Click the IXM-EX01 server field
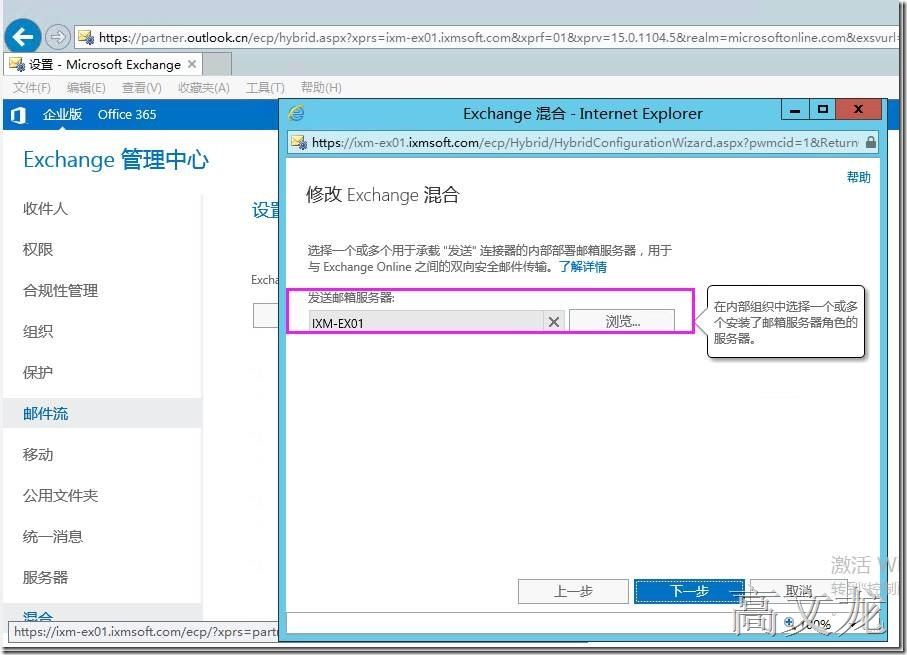The image size is (907, 655). coord(425,322)
